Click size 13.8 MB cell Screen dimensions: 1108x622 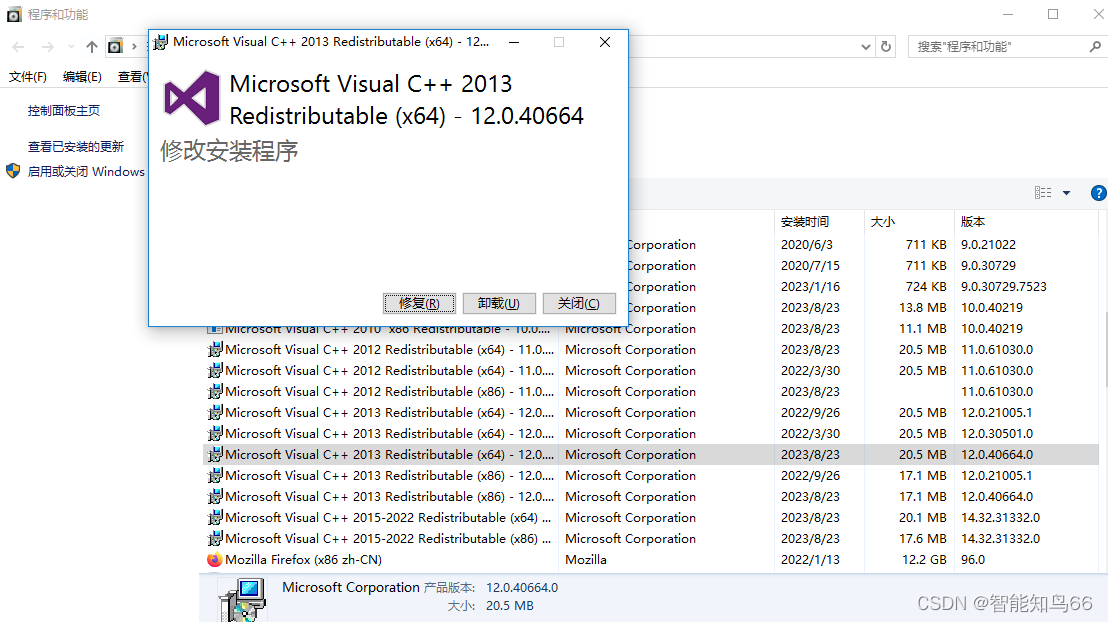point(923,307)
